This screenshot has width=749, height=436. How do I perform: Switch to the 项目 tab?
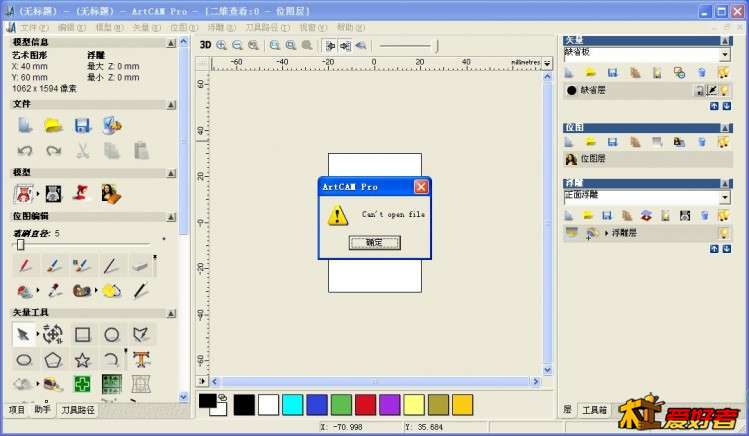point(17,410)
